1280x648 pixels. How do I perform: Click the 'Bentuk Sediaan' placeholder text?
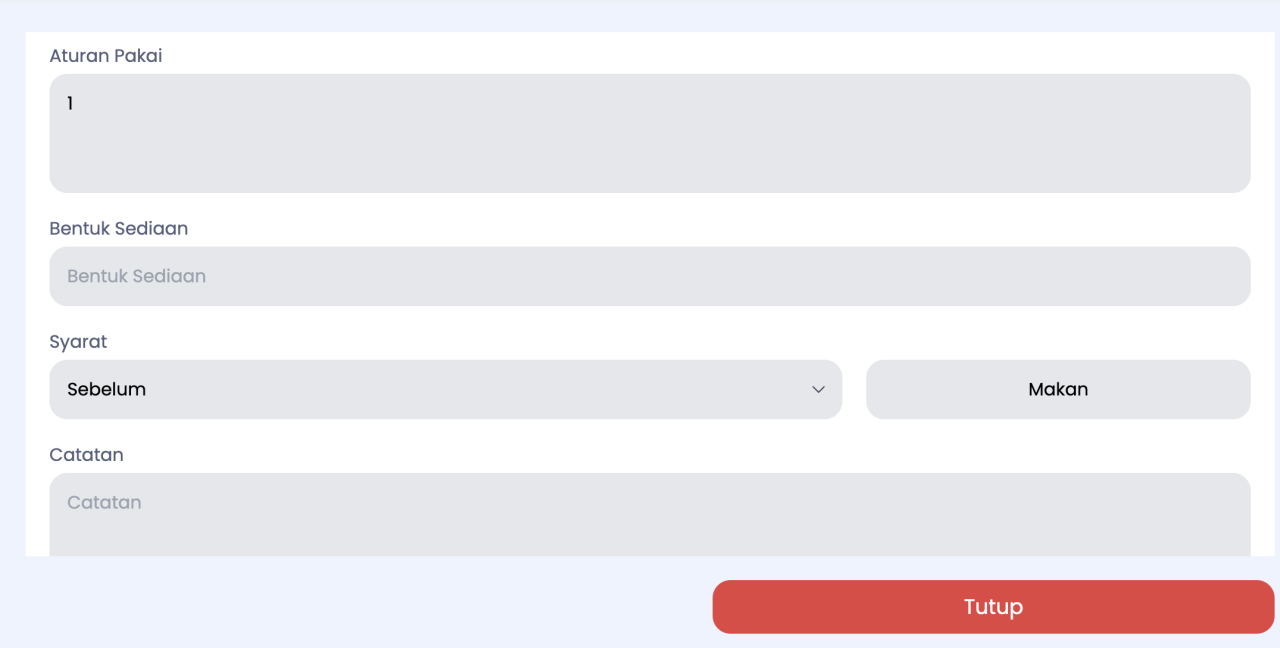click(x=136, y=276)
